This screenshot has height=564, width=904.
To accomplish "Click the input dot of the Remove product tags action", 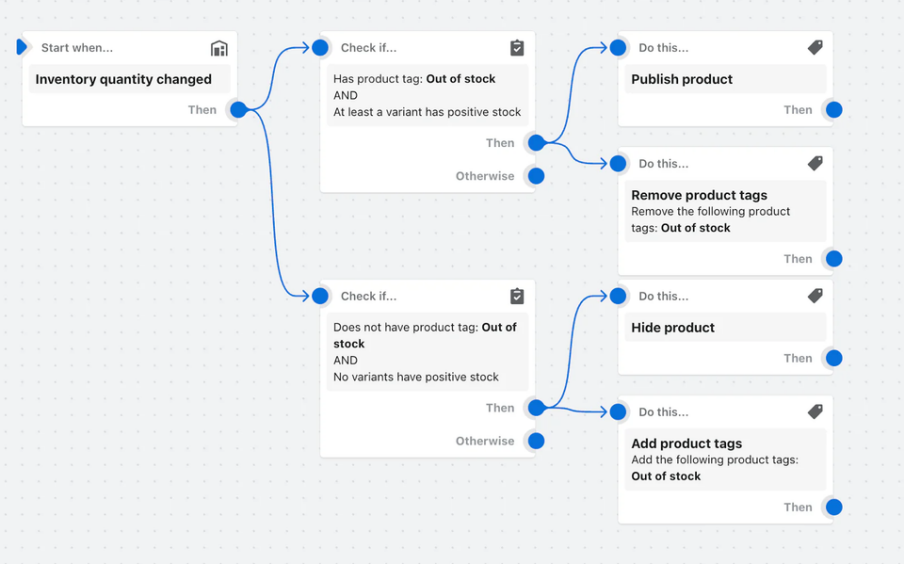I will (618, 163).
